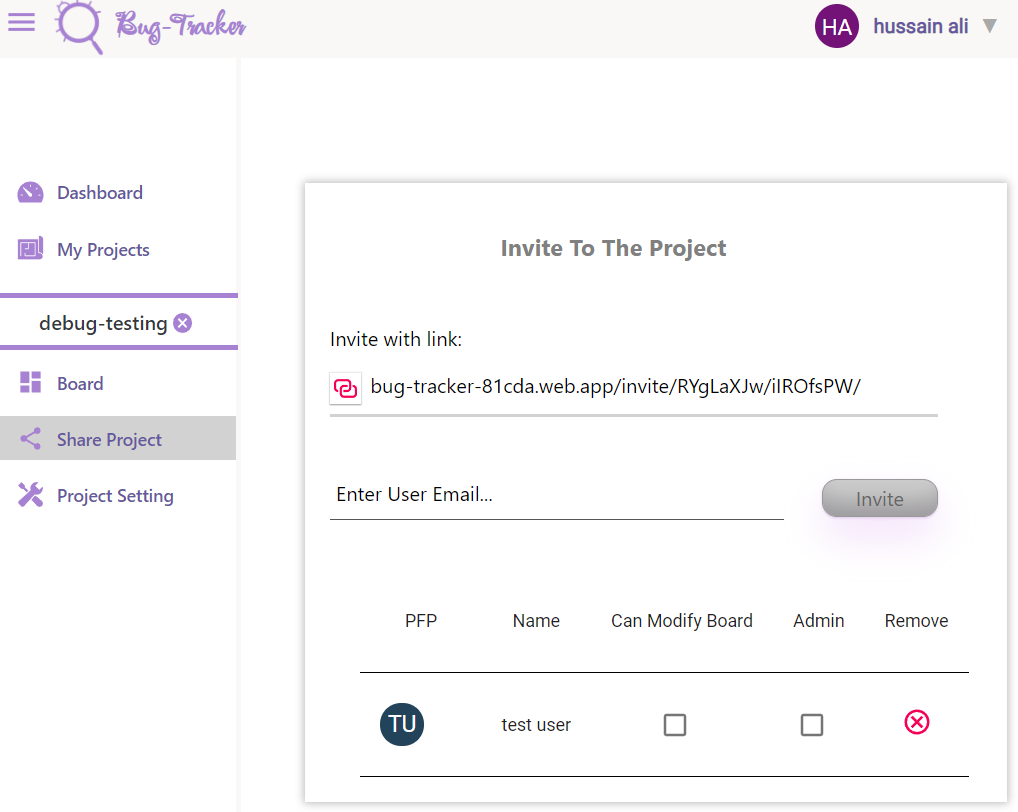Open the hamburger menu at top left
The height and width of the screenshot is (812, 1018).
21,22
